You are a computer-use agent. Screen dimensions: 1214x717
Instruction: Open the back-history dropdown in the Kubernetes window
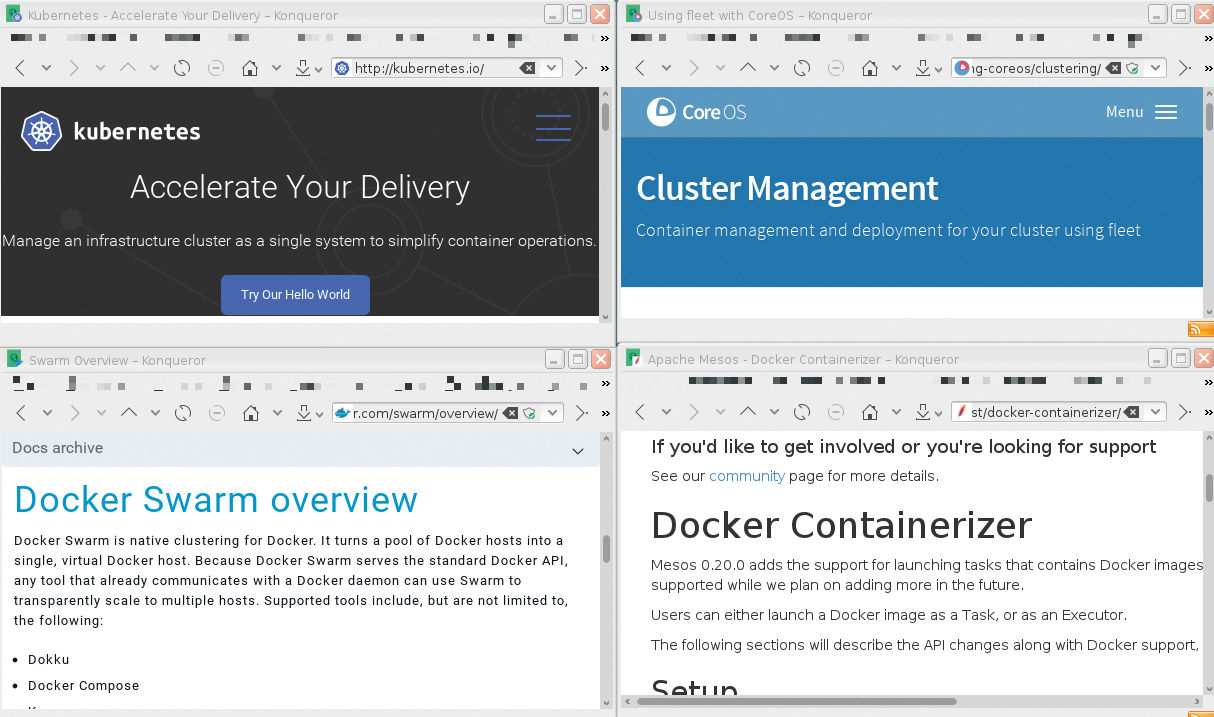pos(45,68)
